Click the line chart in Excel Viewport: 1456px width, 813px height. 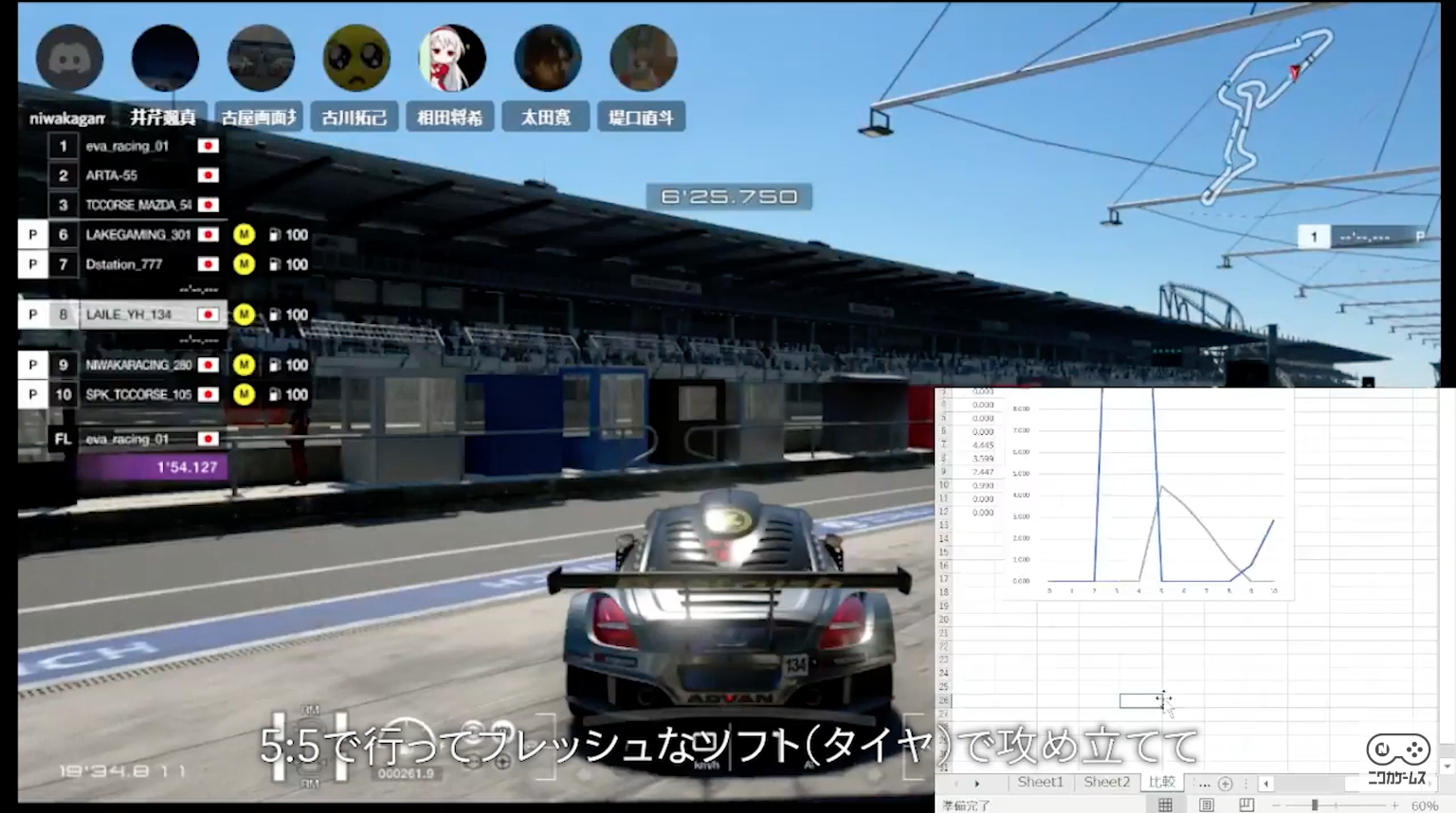[x=1151, y=493]
